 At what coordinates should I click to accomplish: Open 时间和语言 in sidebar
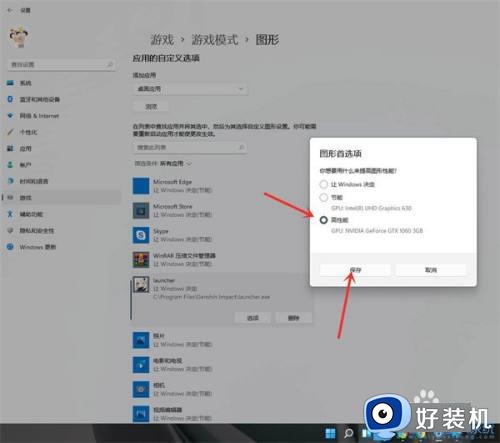[x=60, y=181]
